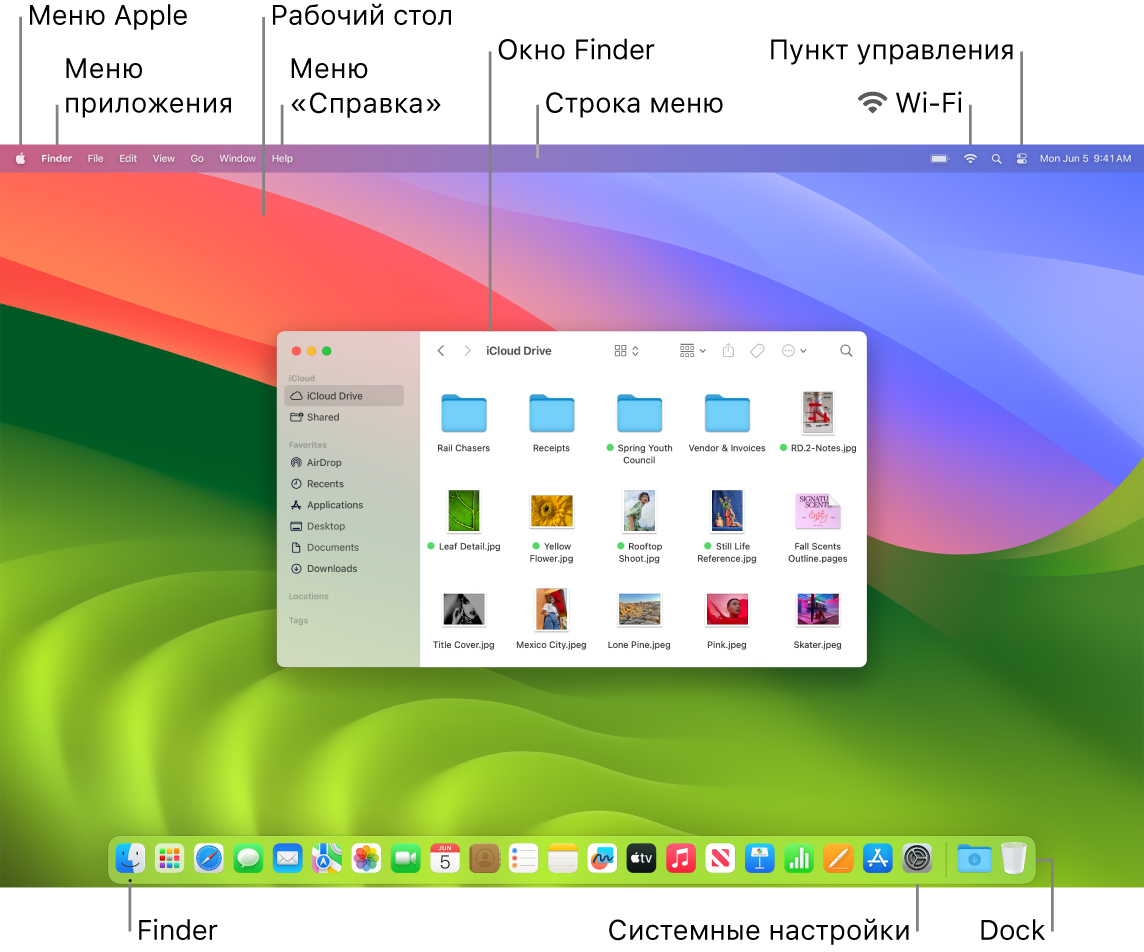Select the Leaf Detail.jpg thumbnail
1144x952 pixels.
pyautogui.click(x=463, y=510)
